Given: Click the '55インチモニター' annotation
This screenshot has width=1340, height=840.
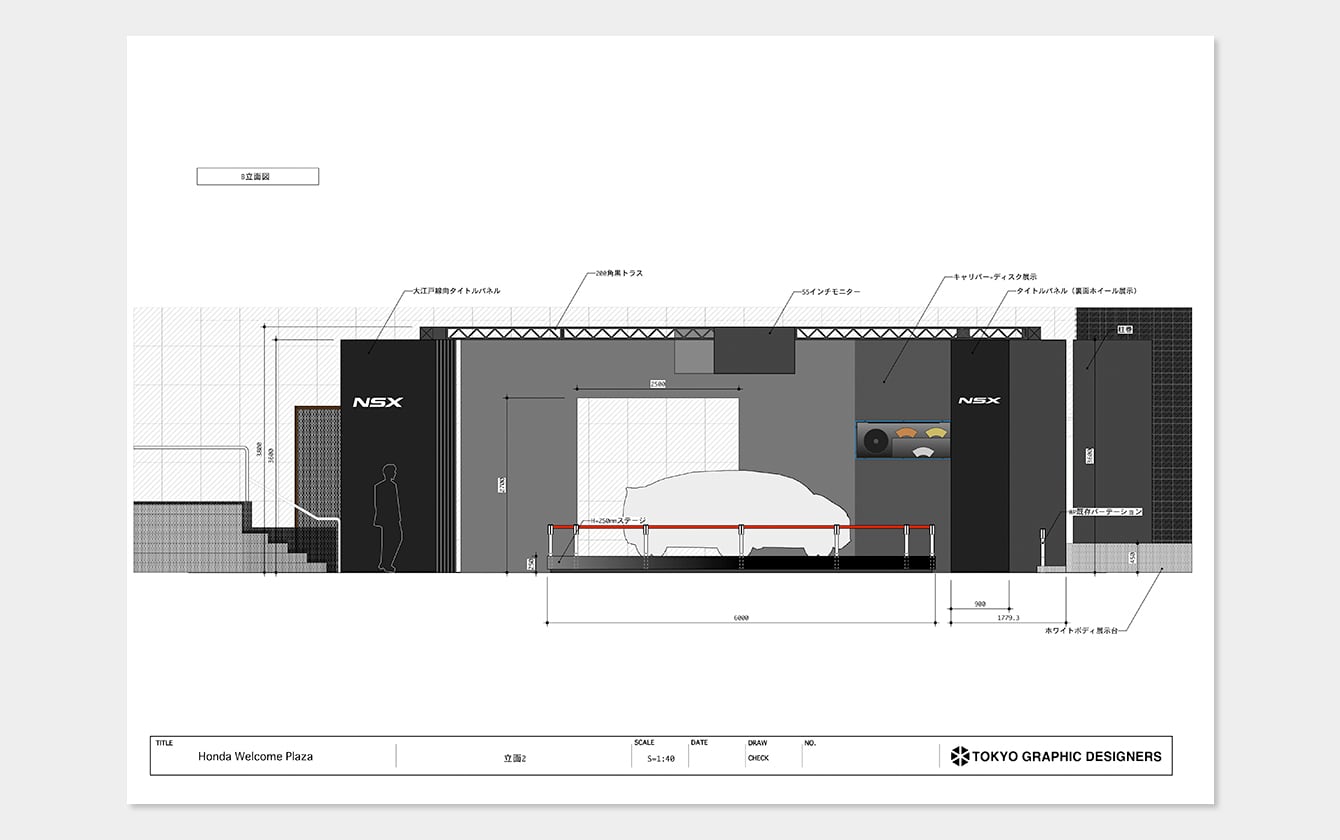Looking at the screenshot, I should pos(832,292).
